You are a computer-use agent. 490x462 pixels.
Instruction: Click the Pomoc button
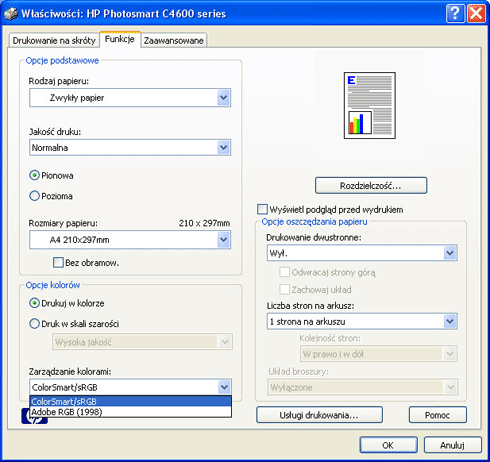(x=438, y=415)
